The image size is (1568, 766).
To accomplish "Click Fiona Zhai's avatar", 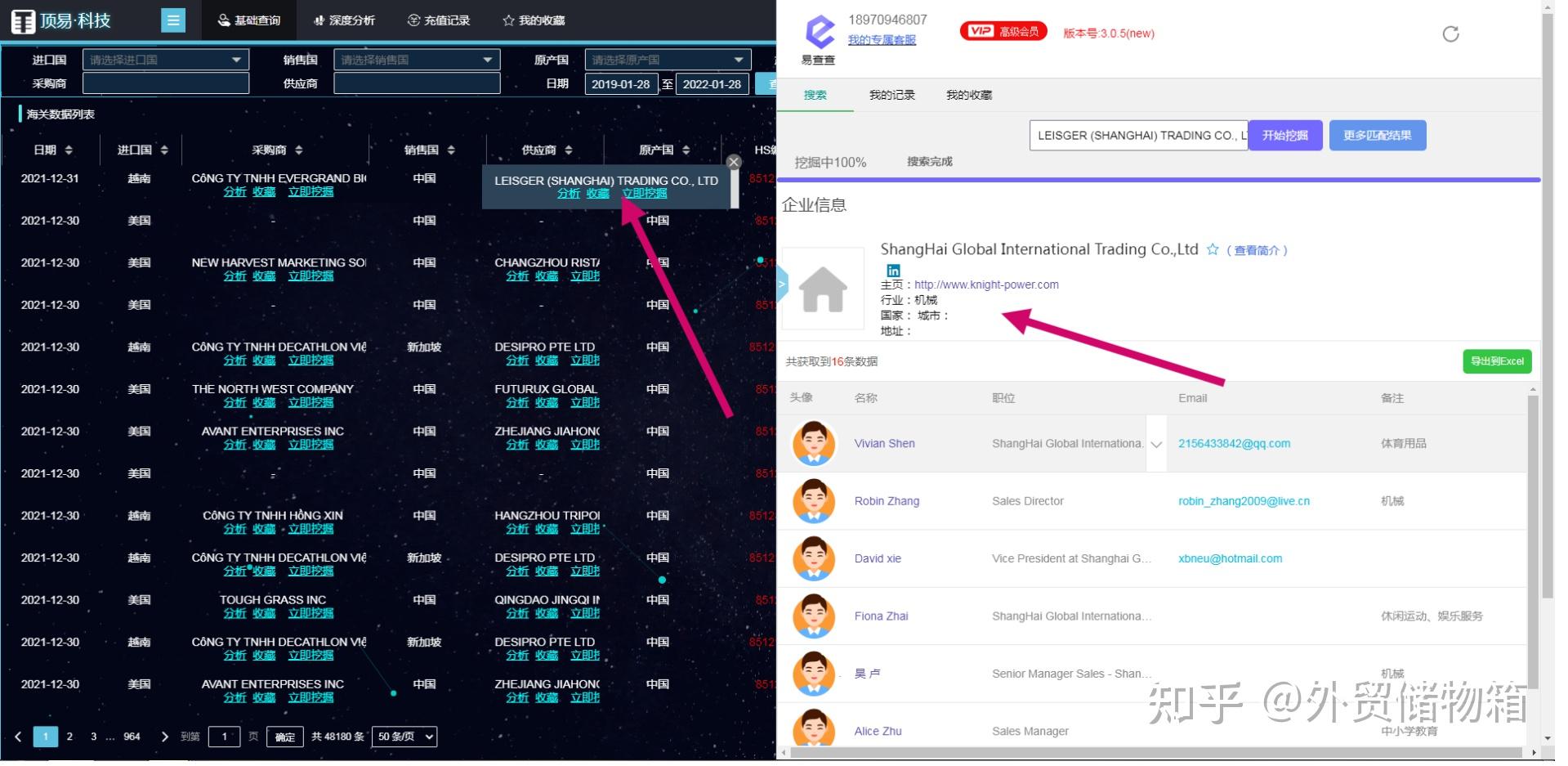I will (x=814, y=616).
